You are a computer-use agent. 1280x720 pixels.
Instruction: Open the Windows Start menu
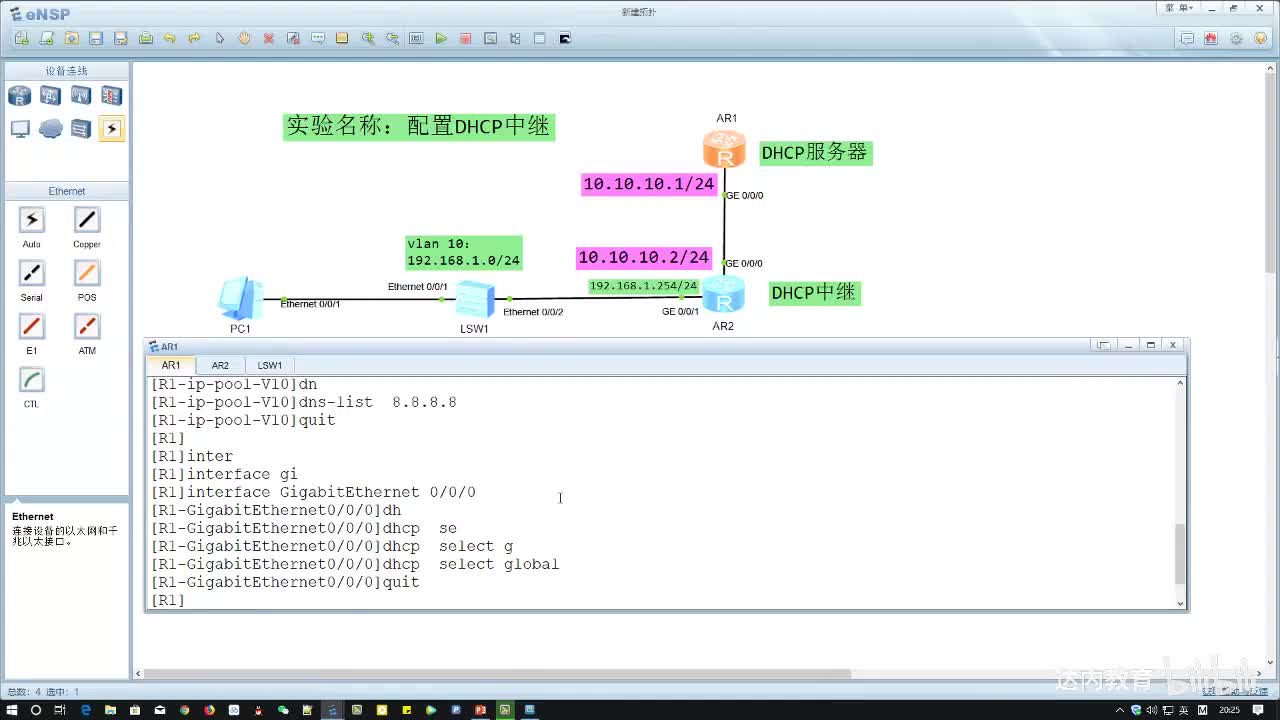(11, 710)
